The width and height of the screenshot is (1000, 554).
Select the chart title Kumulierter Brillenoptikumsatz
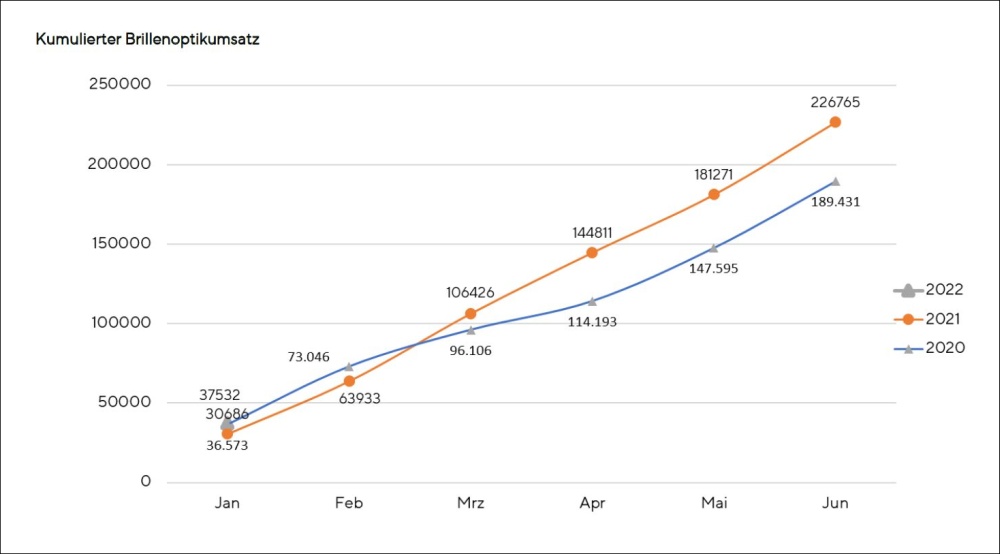pyautogui.click(x=147, y=40)
